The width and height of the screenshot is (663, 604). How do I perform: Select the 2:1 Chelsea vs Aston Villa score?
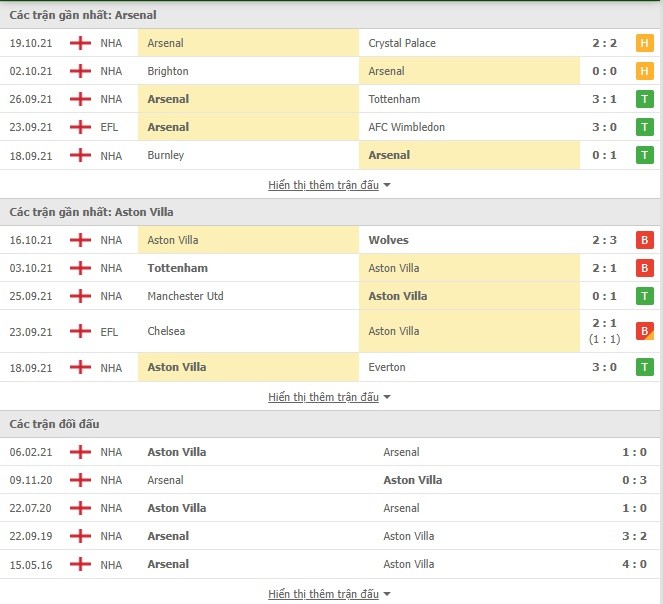tap(604, 323)
